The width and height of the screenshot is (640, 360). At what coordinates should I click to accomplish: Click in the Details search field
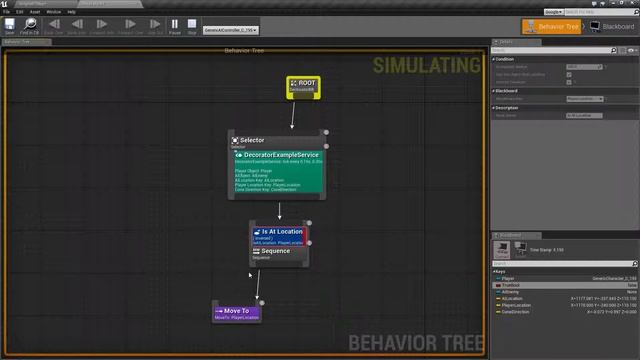coord(551,50)
